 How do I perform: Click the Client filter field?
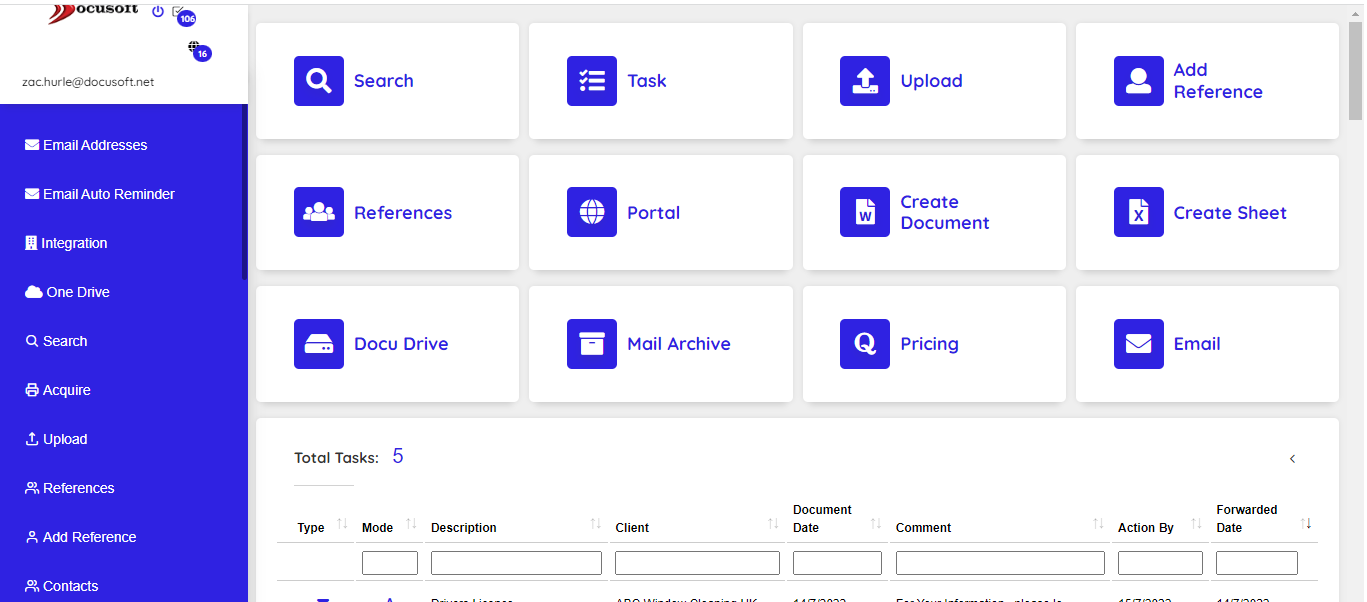pos(696,562)
